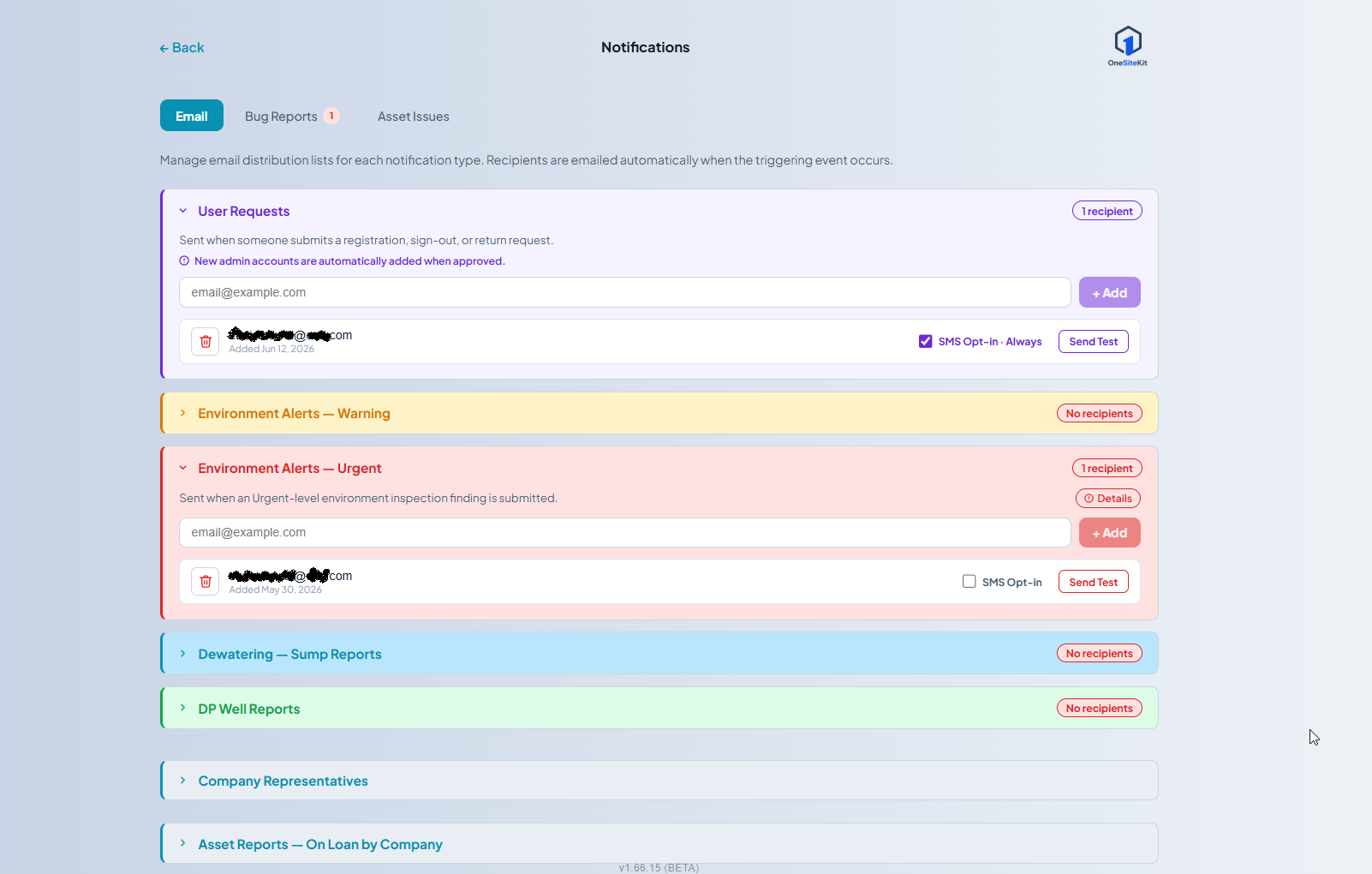
Task: Expand the DP Well Reports section
Action: [x=183, y=709]
